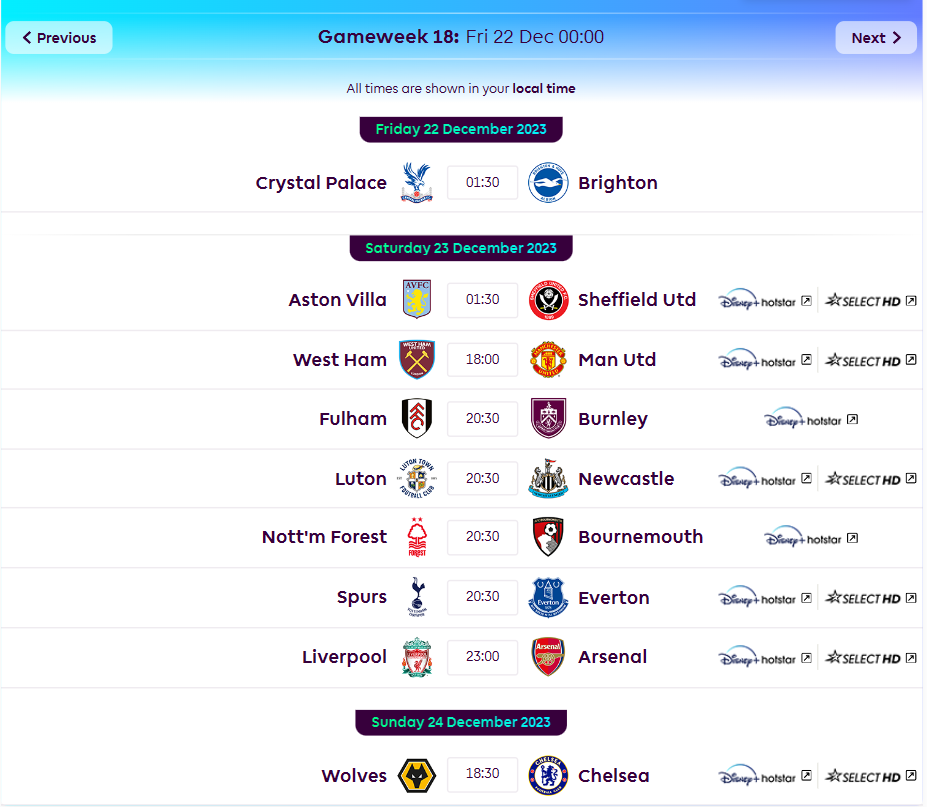The width and height of the screenshot is (927, 807).
Task: Click the Arsenal club badge
Action: [548, 656]
